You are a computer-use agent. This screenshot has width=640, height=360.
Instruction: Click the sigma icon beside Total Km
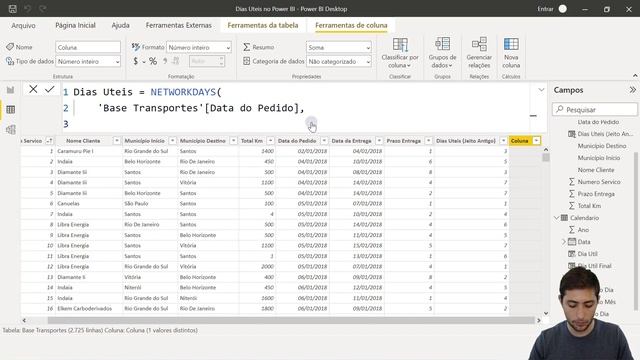point(571,206)
